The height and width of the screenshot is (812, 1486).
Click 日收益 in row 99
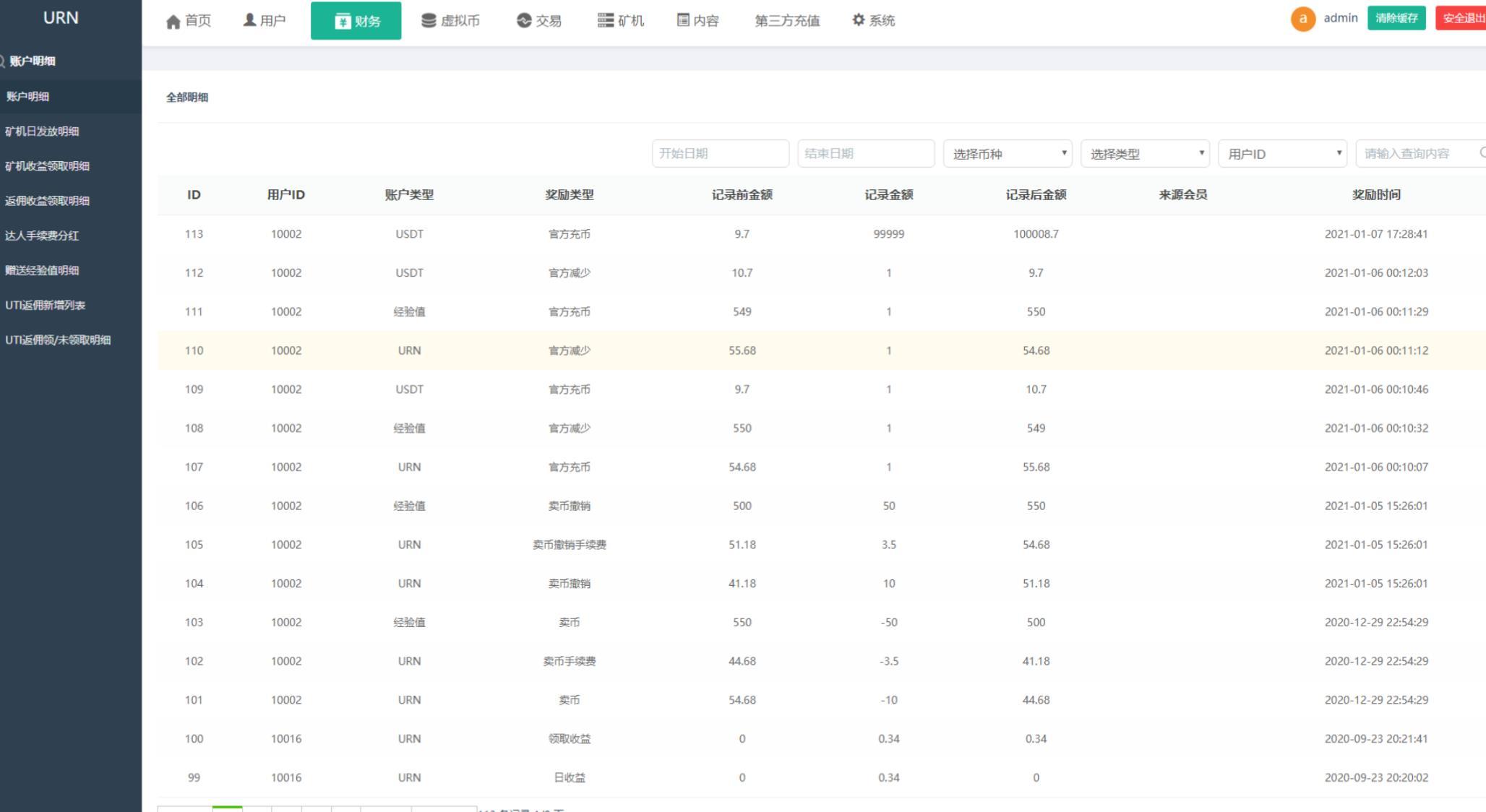point(570,777)
